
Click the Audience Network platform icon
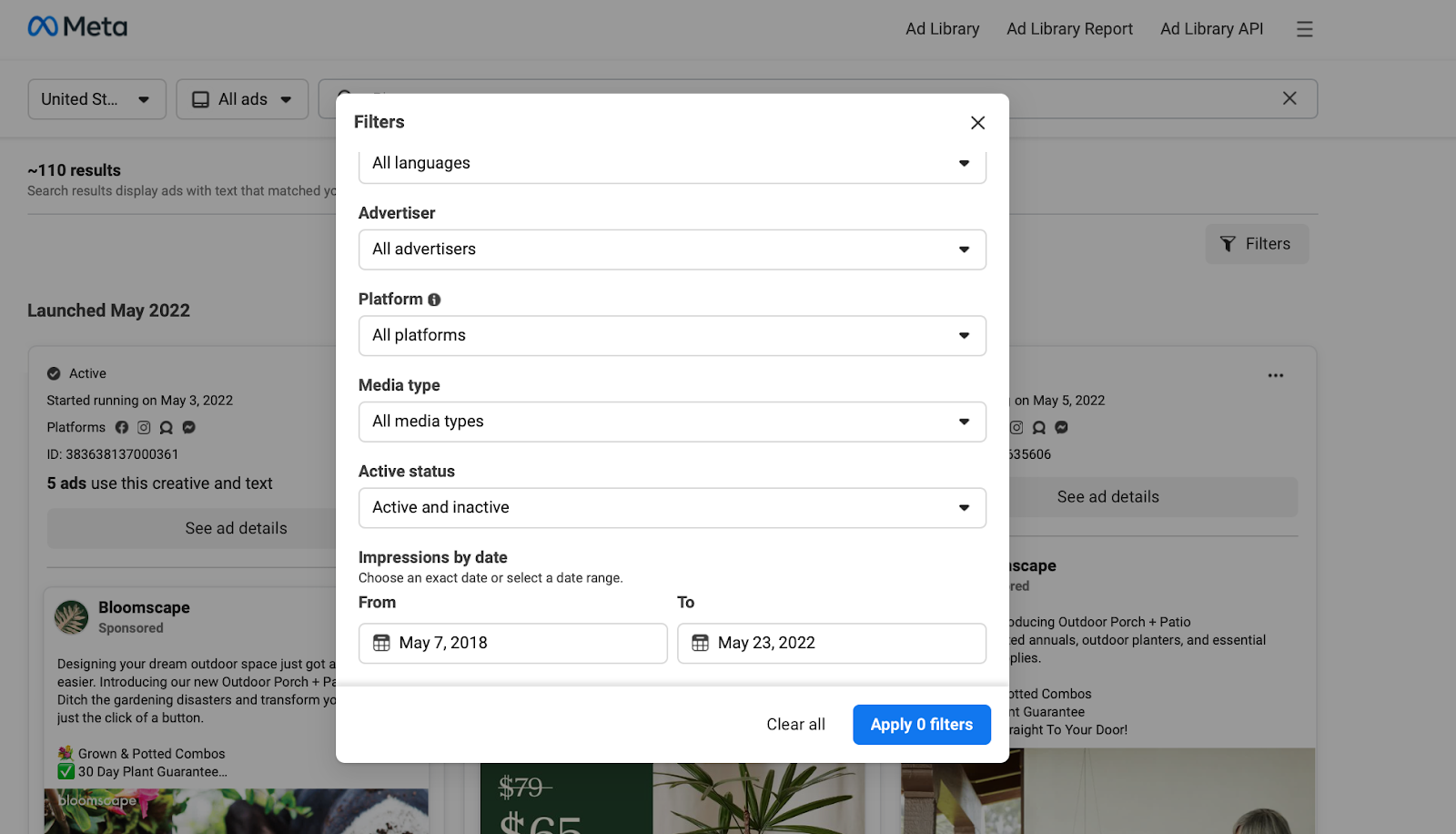point(167,426)
